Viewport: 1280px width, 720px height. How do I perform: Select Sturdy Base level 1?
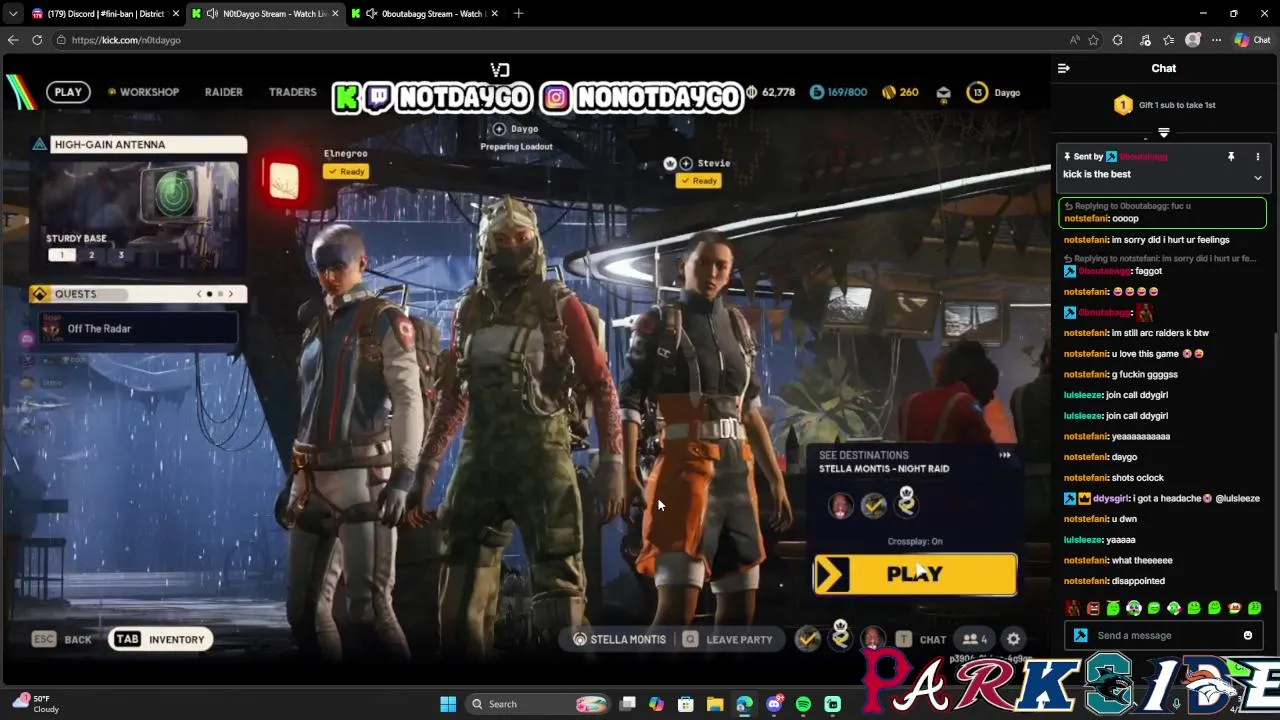[x=61, y=255]
